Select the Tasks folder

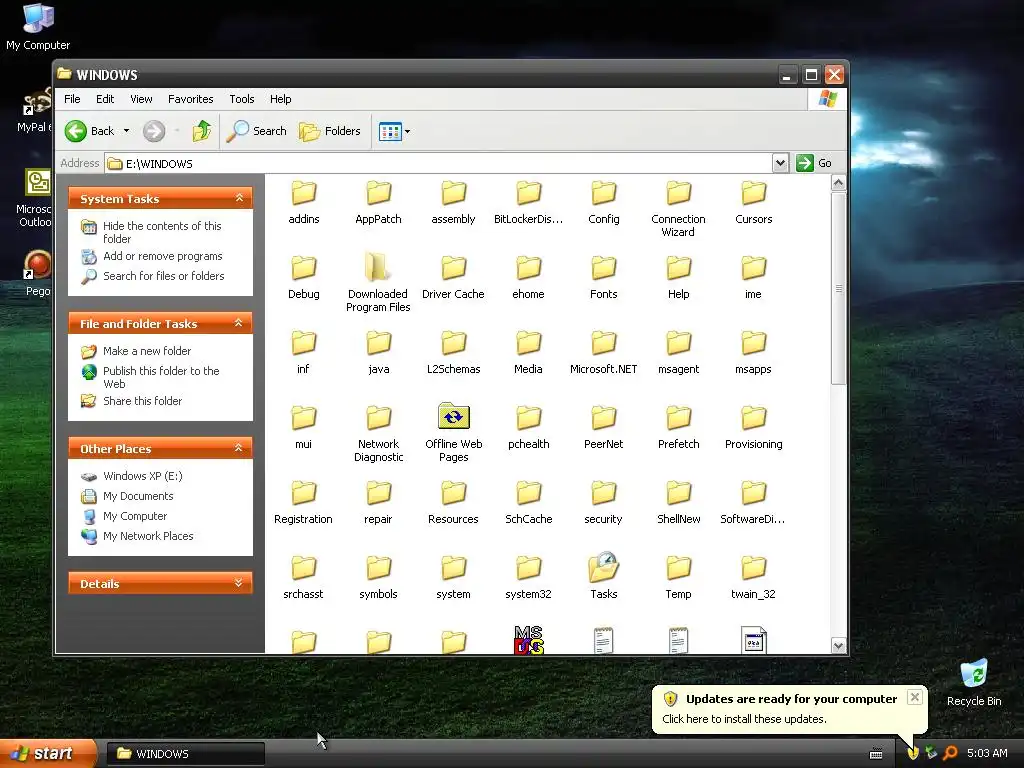pyautogui.click(x=603, y=577)
